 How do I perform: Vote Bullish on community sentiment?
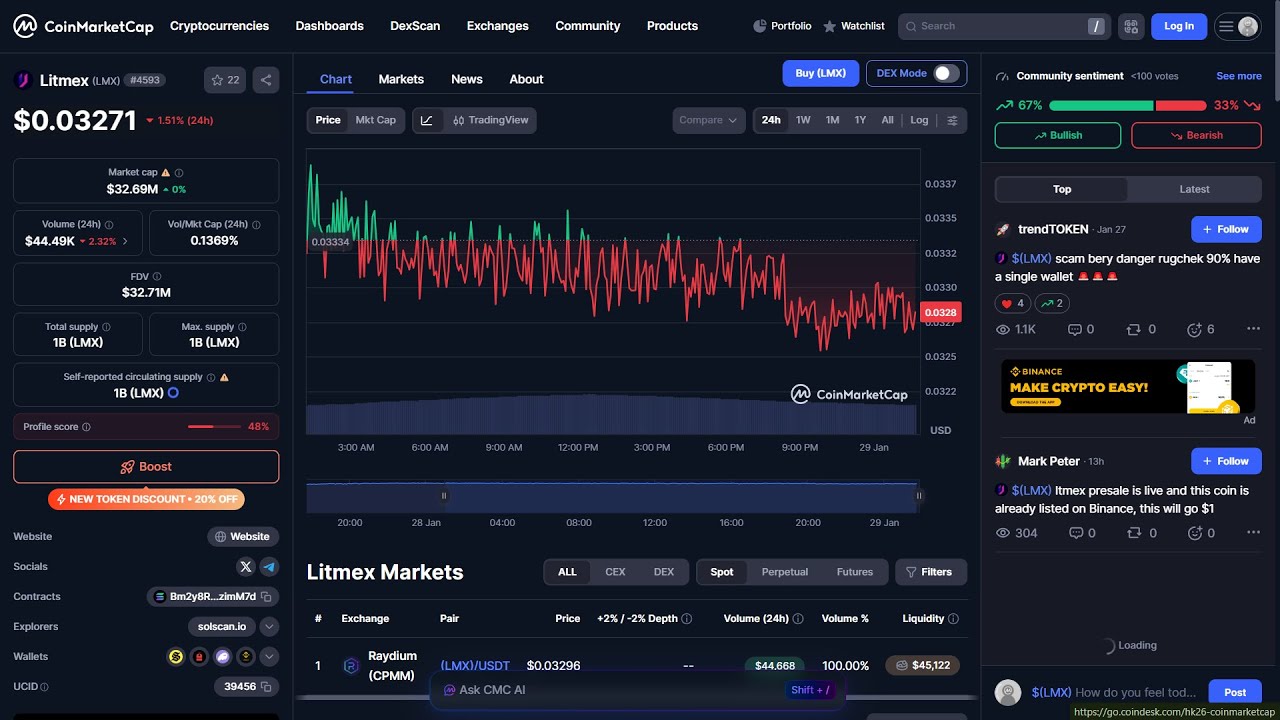(1058, 135)
